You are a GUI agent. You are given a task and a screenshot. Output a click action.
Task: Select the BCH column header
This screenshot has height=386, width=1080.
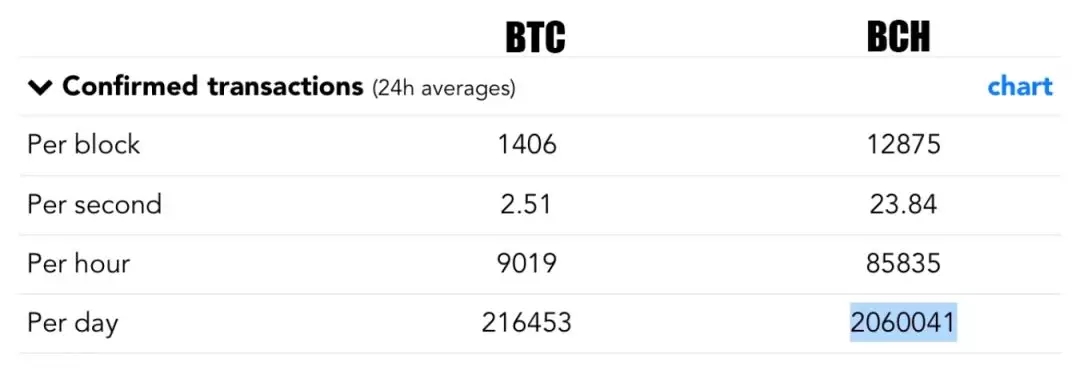coord(898,36)
